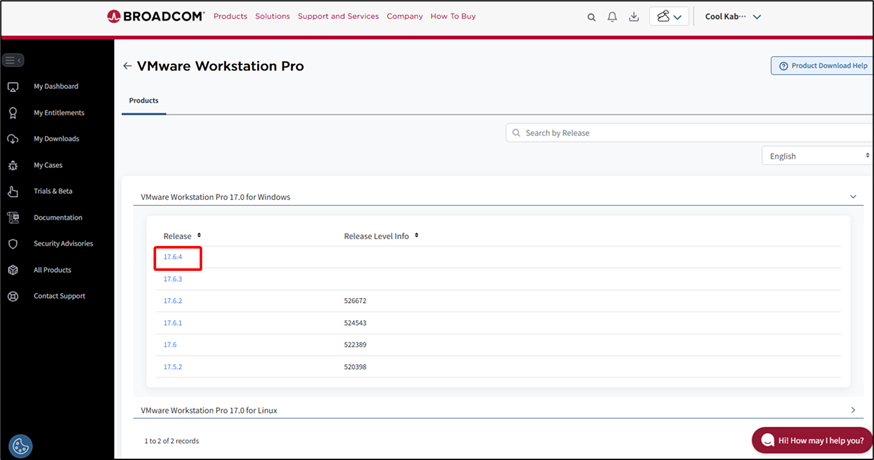Open the Solutions menu

click(273, 16)
